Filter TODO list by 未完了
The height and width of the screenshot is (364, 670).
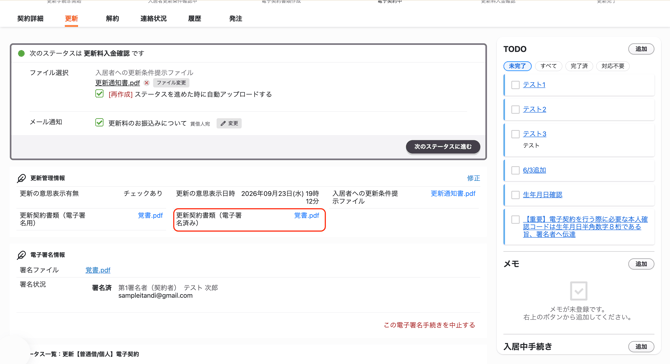click(x=517, y=66)
